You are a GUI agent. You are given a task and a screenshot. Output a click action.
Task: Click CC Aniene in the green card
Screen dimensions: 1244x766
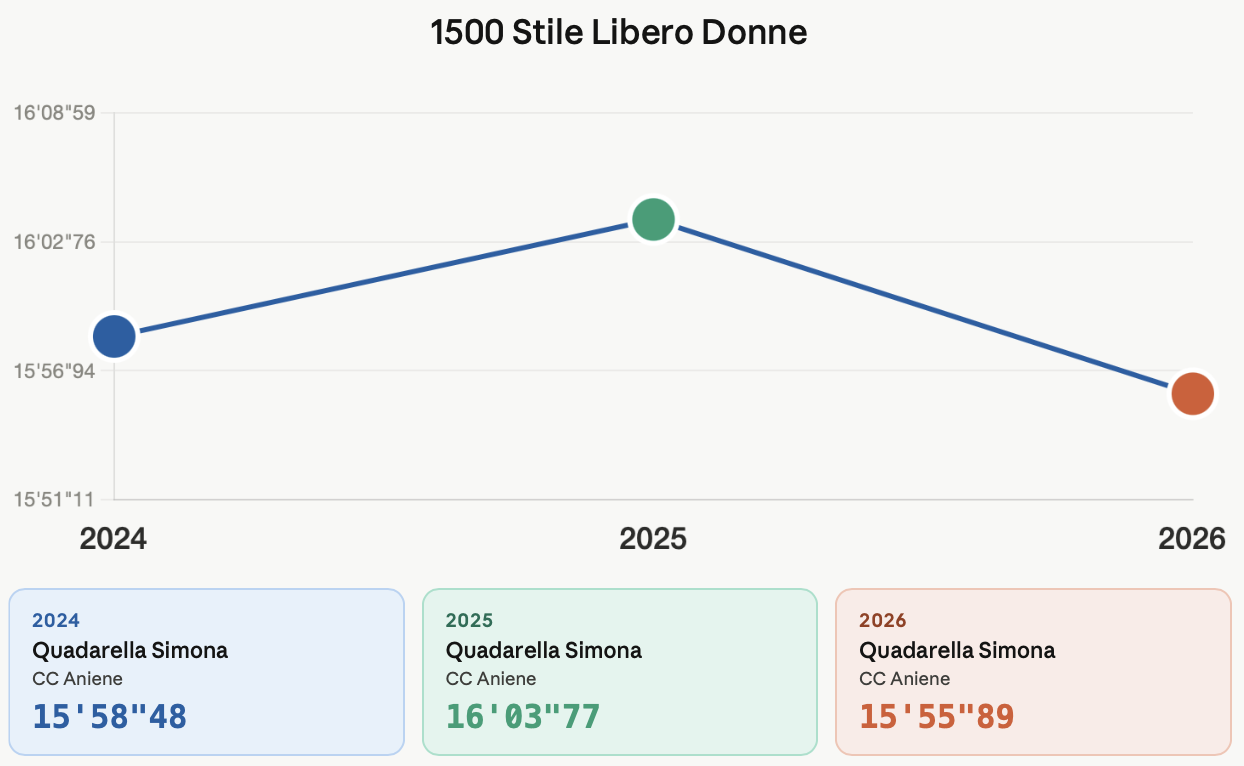click(x=491, y=679)
